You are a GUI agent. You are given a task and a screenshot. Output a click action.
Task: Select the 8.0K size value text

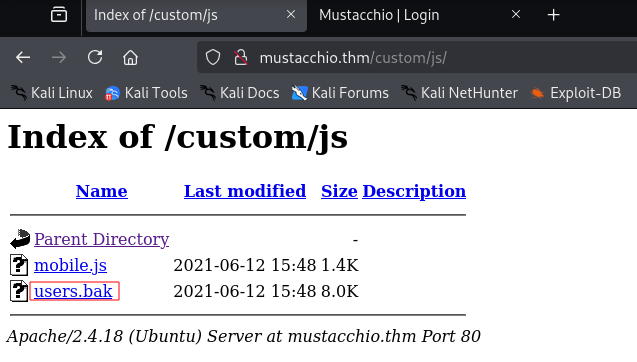point(340,291)
